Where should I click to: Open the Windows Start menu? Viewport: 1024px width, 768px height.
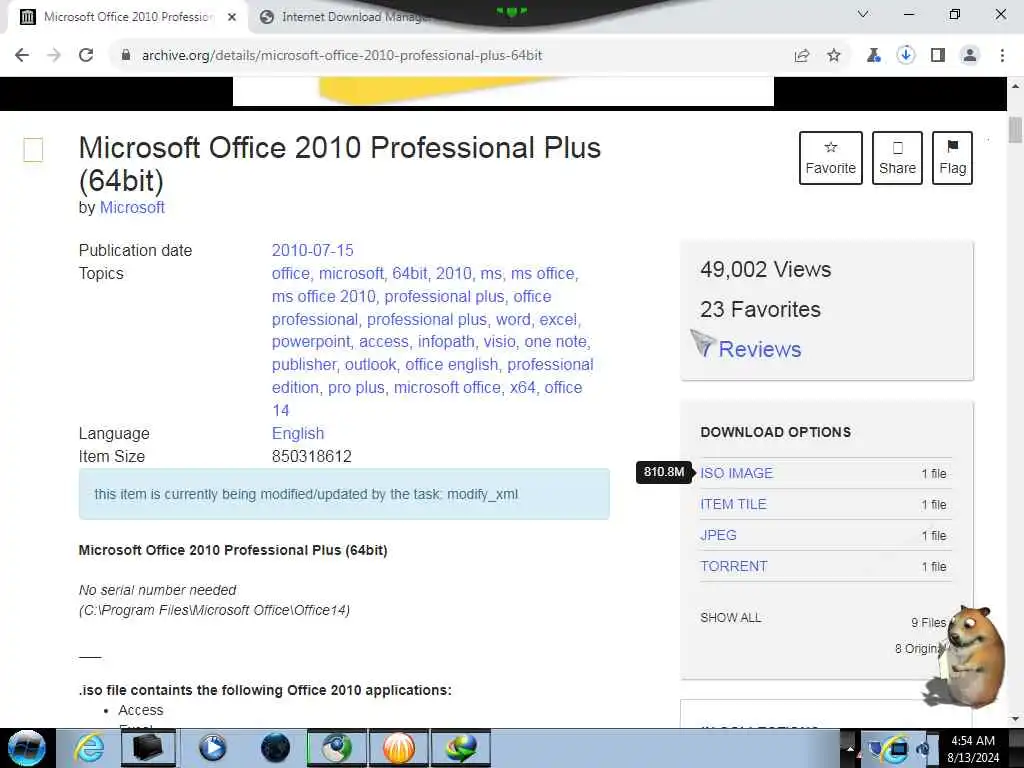(x=27, y=748)
